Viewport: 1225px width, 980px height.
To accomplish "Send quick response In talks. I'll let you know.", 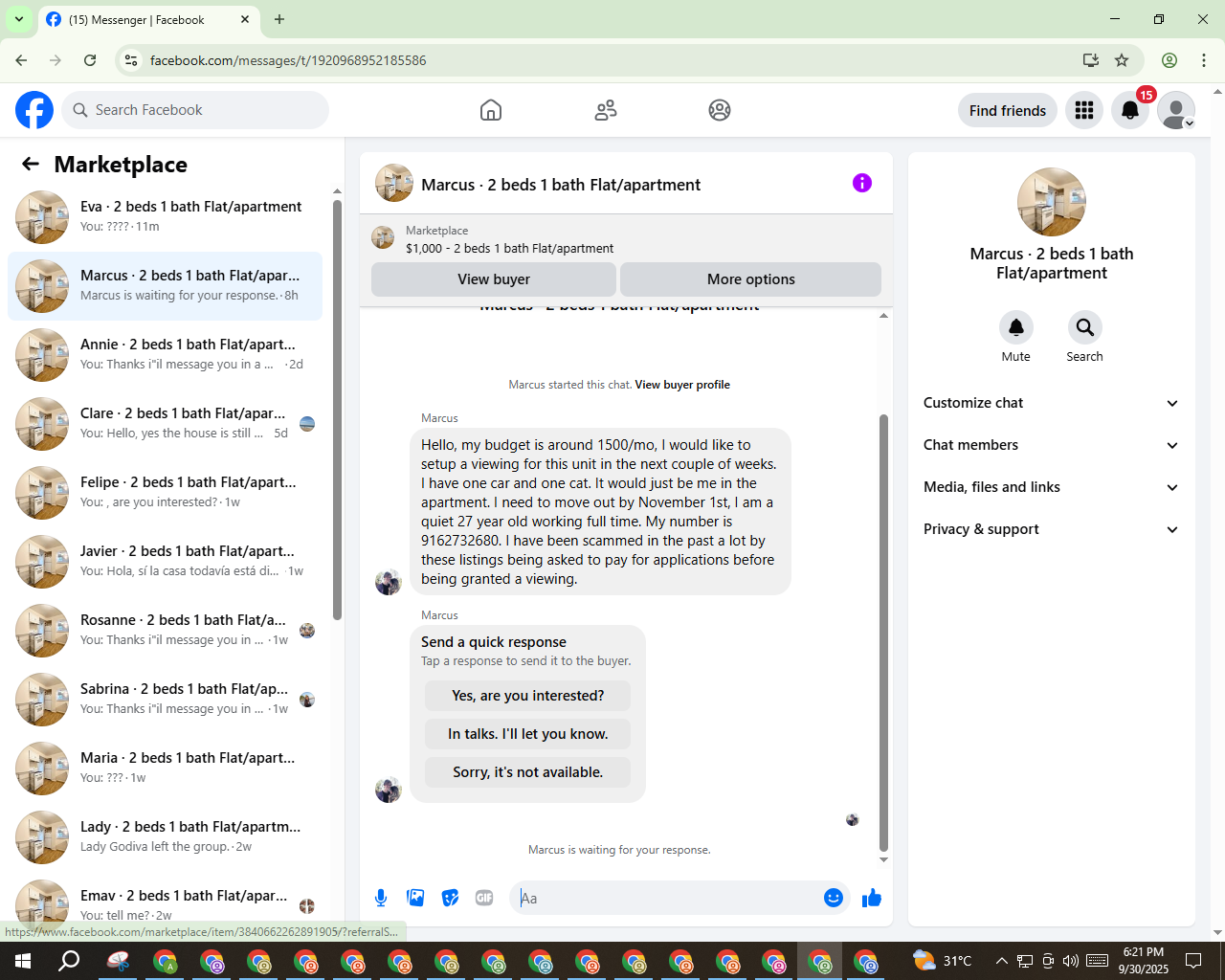I will 528,734.
